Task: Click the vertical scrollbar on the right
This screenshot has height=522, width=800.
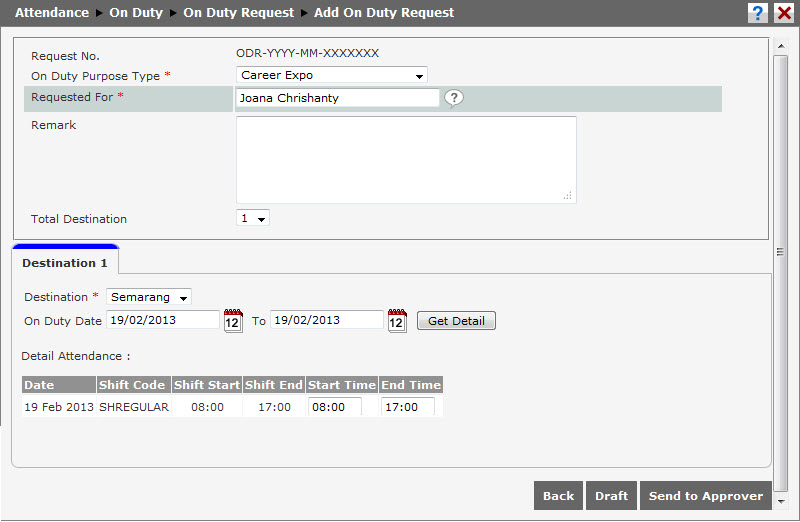Action: tap(782, 250)
